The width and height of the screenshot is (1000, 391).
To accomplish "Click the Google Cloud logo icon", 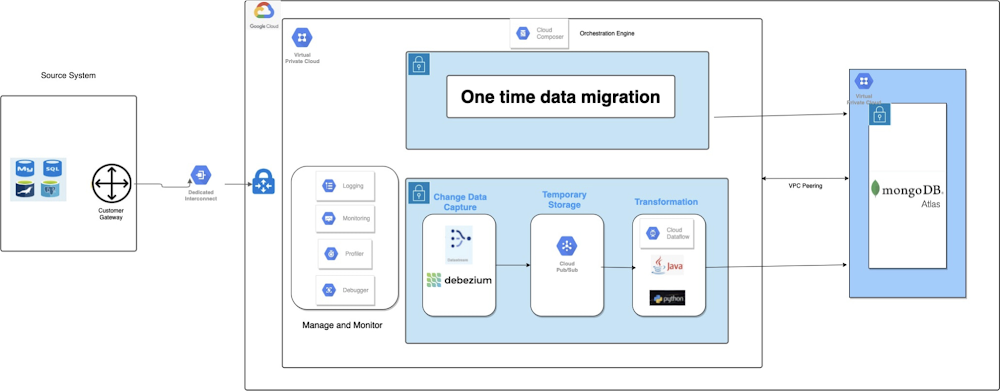I will coord(263,10).
